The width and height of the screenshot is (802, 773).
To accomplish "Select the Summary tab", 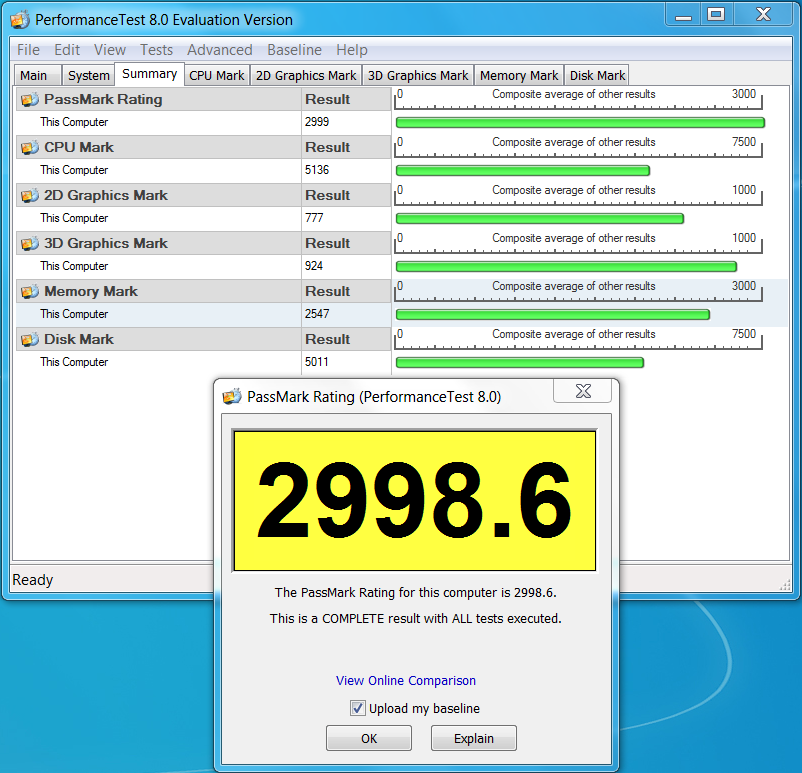I will 149,74.
